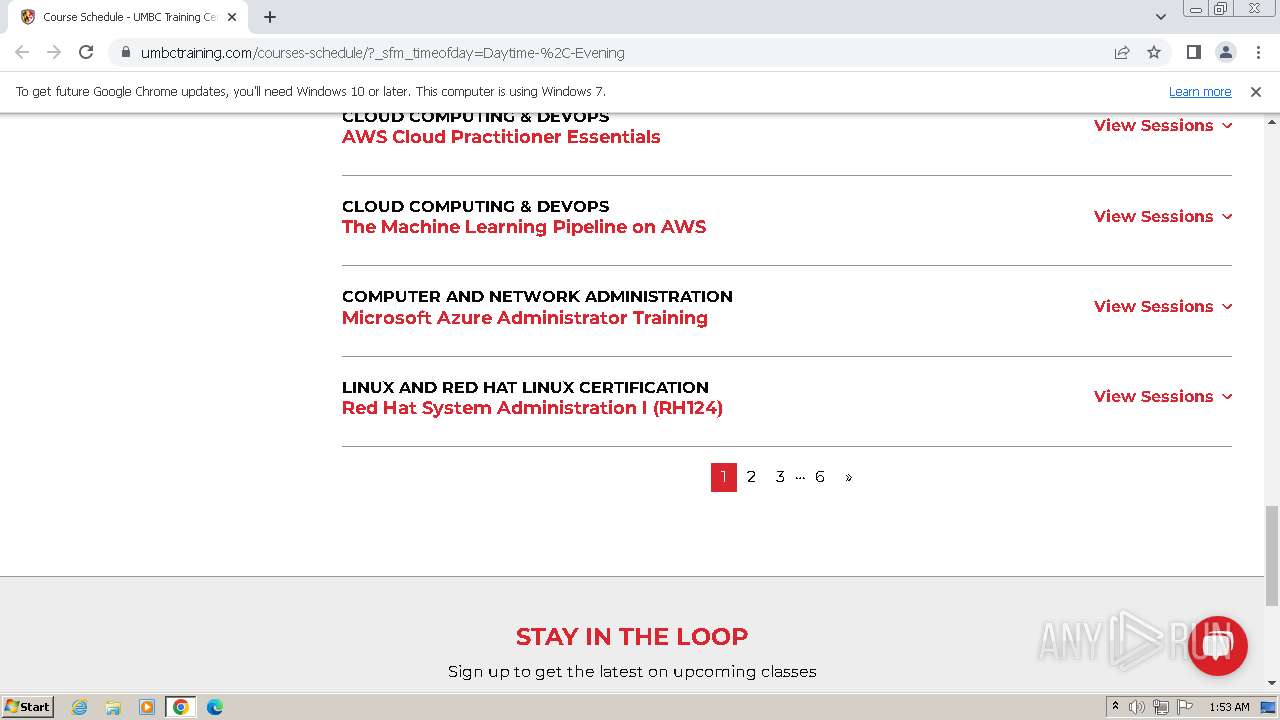Screen dimensions: 1280x720
Task: Toggle the browser side panel icon
Action: [1193, 52]
